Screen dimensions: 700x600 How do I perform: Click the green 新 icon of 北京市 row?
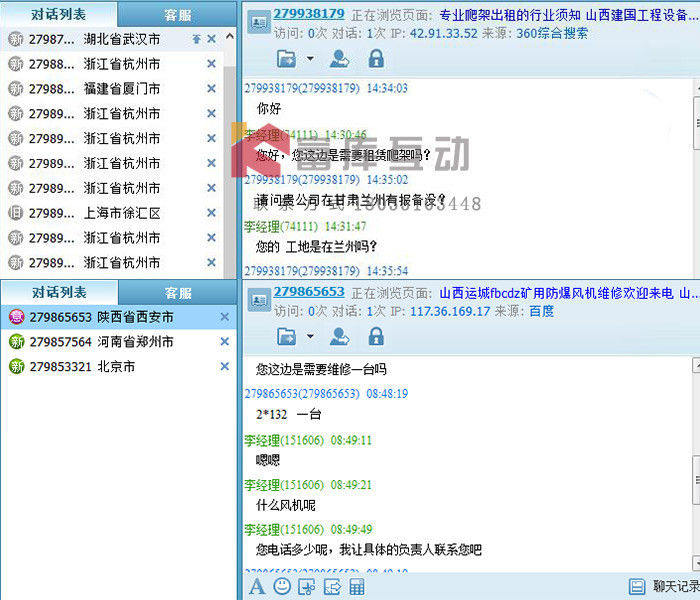click(17, 367)
